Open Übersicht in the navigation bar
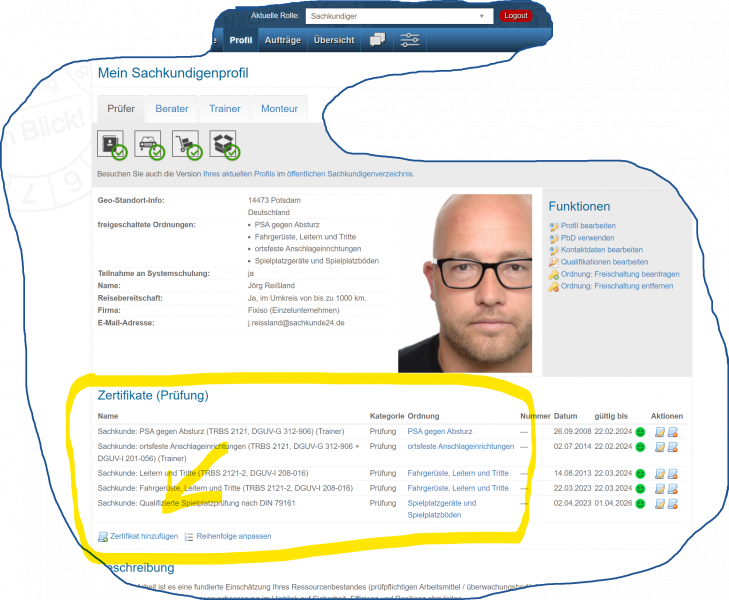Viewport: 729px width, 600px height. [x=333, y=40]
